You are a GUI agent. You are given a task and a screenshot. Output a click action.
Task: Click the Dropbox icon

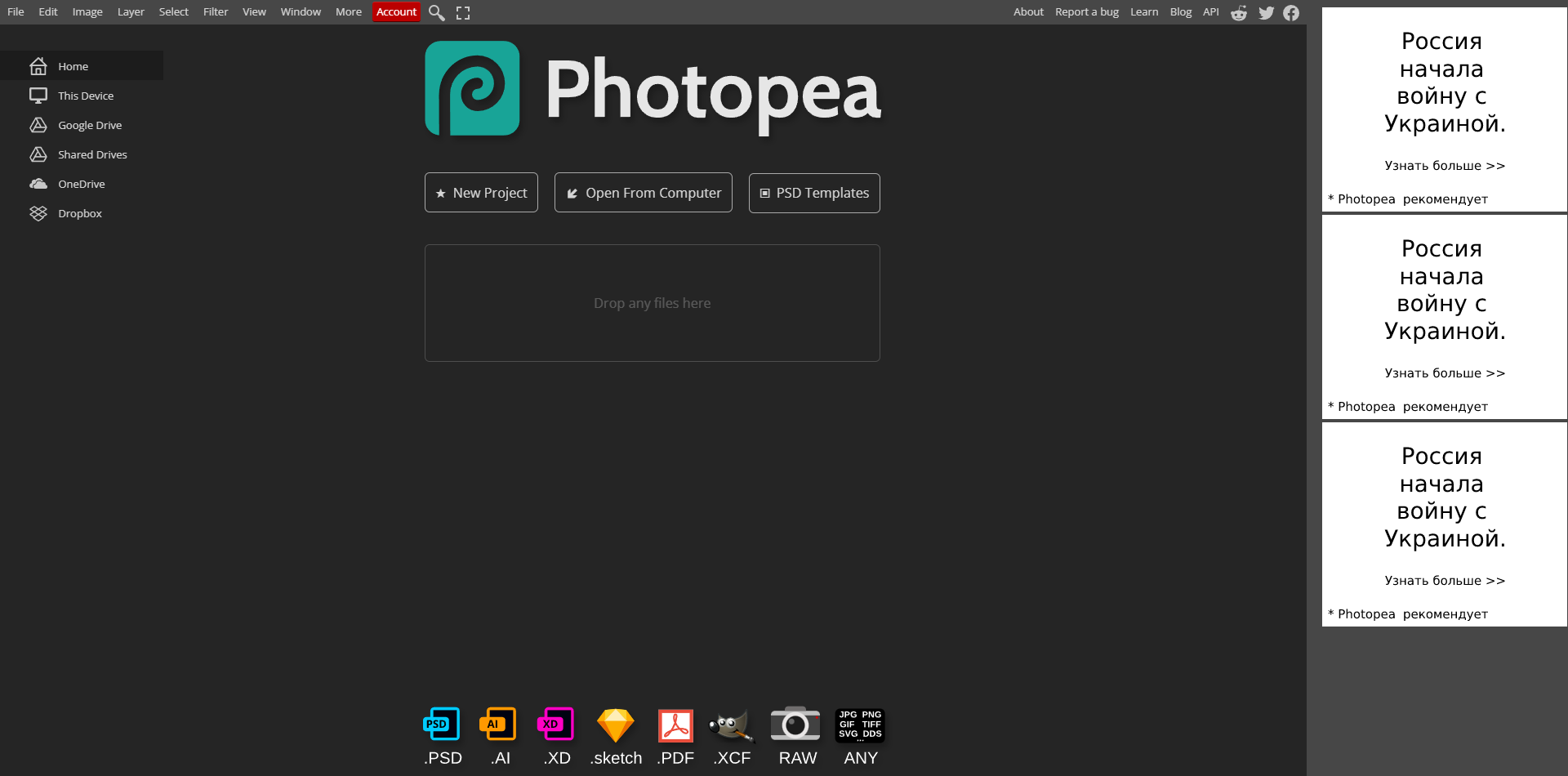pos(38,213)
